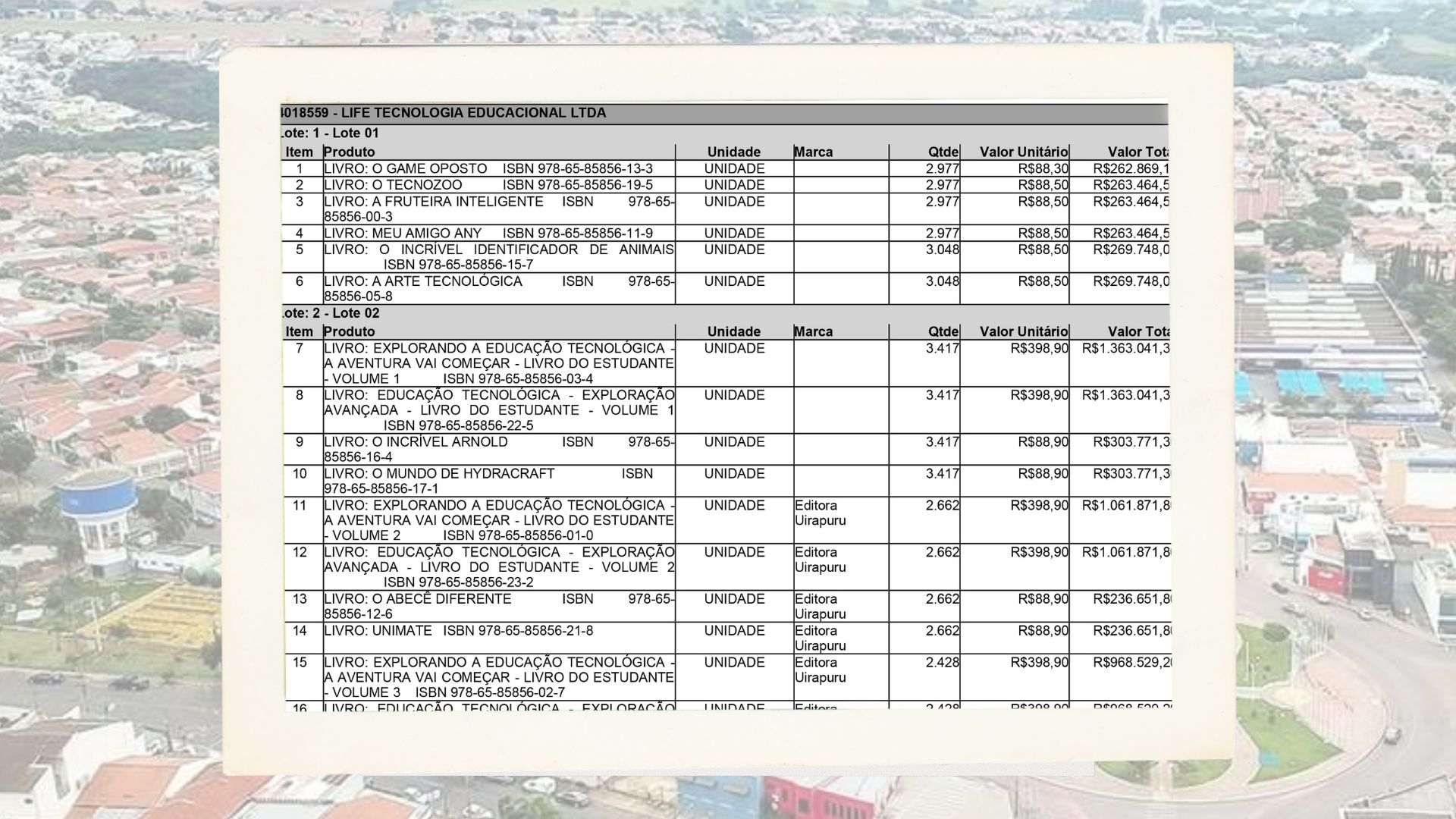Click unit price R$88,90 of item 13
1456x819 pixels.
click(x=1043, y=599)
